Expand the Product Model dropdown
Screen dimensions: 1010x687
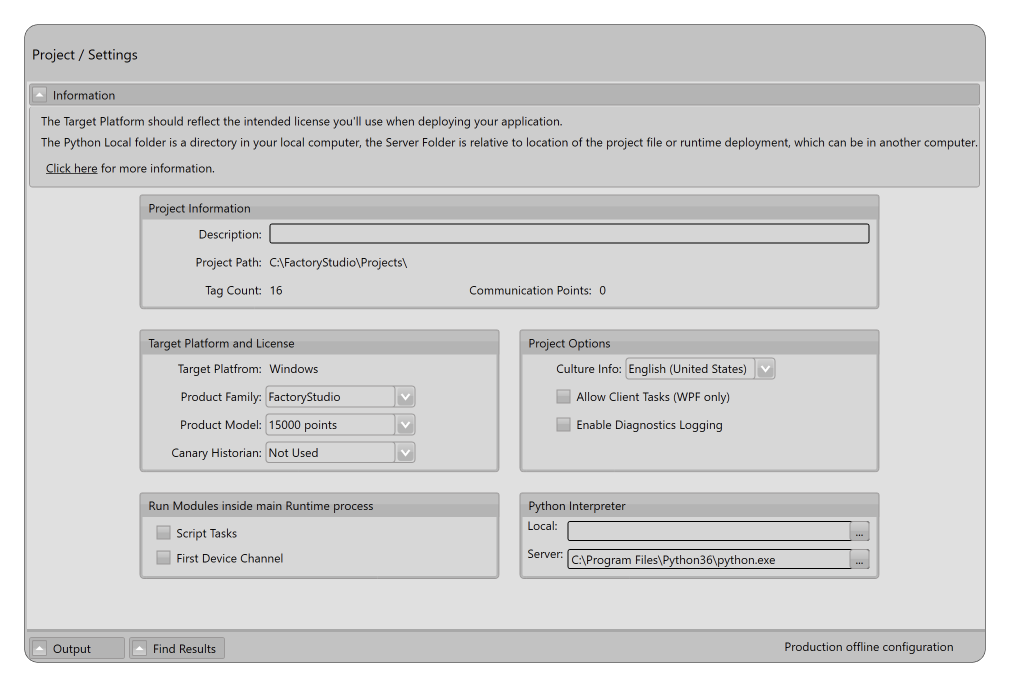[404, 425]
